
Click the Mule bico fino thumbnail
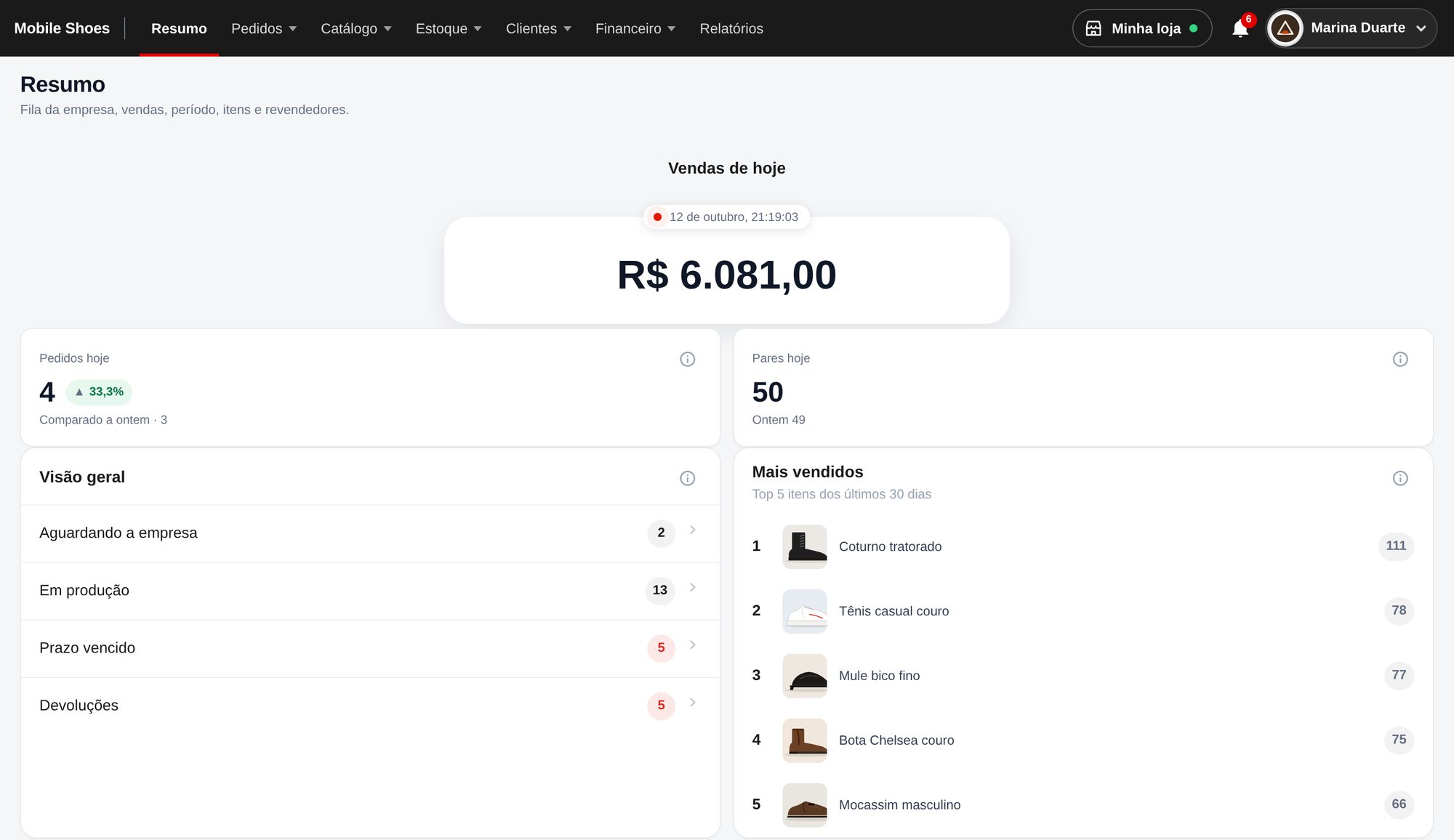805,676
